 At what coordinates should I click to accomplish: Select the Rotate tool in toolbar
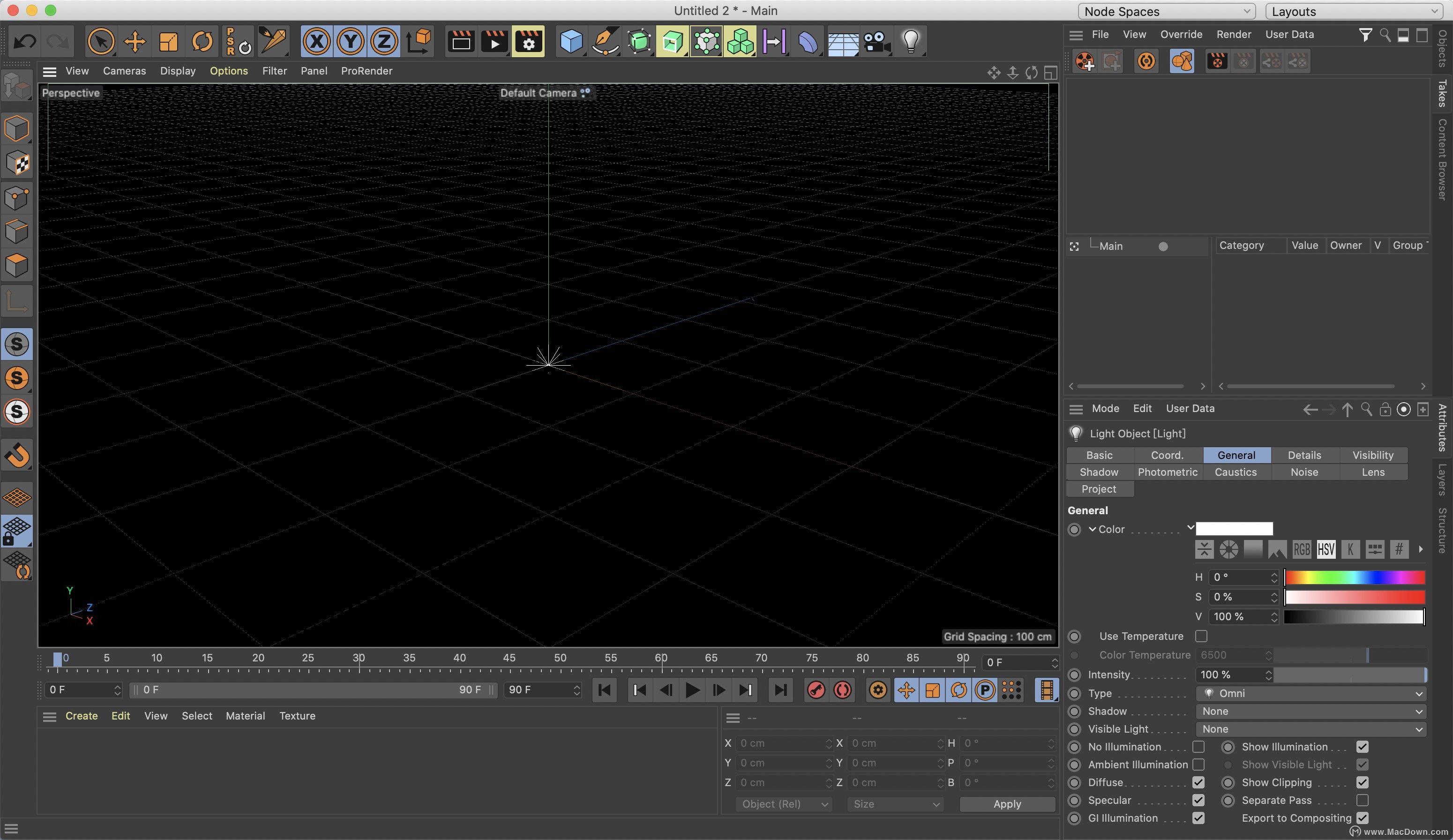click(x=201, y=40)
